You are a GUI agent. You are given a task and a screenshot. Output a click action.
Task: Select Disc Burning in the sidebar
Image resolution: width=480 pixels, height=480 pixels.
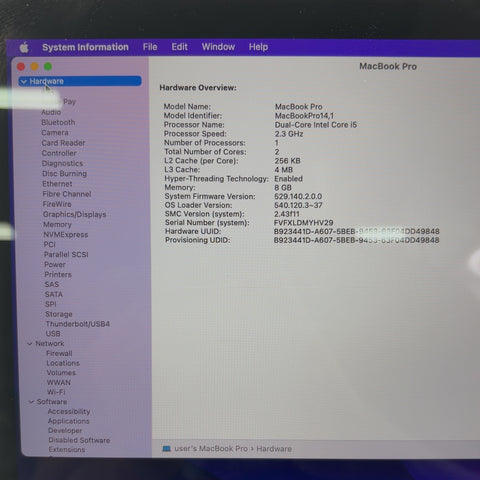click(x=65, y=174)
